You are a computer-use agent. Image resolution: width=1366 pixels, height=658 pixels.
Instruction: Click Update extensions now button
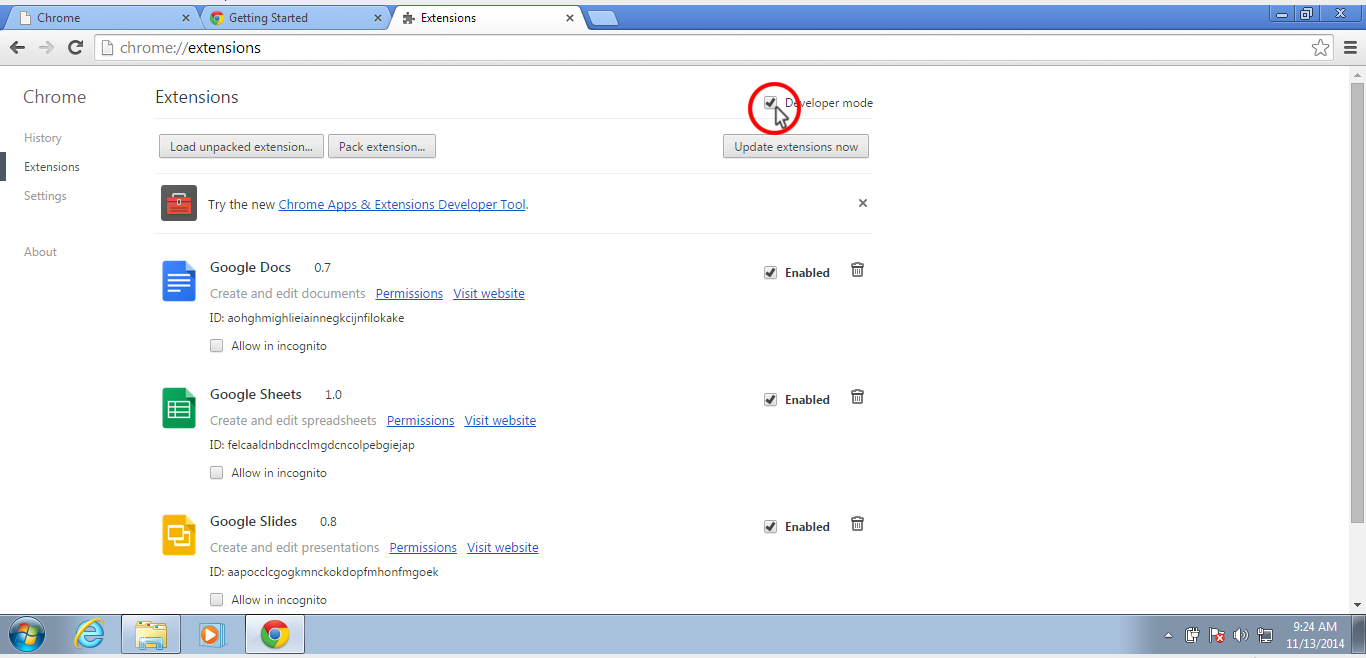click(796, 147)
